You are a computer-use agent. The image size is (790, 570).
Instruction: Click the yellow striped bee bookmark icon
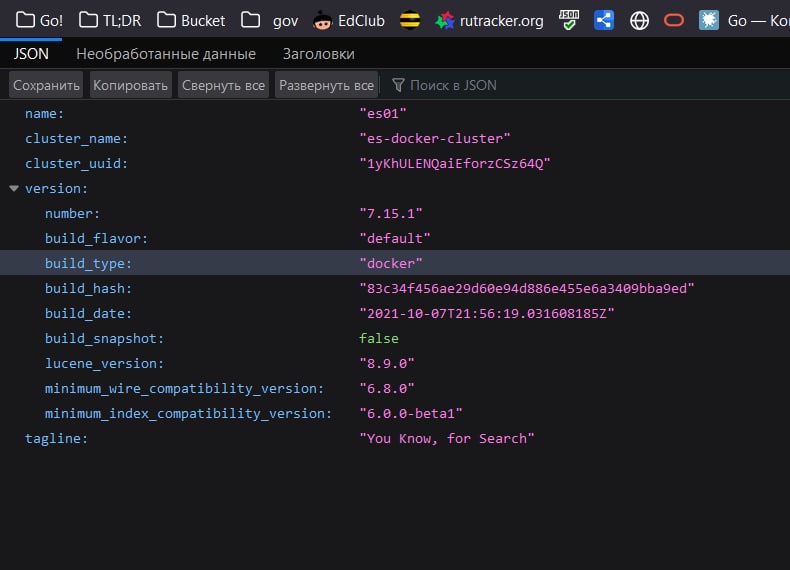tap(410, 20)
